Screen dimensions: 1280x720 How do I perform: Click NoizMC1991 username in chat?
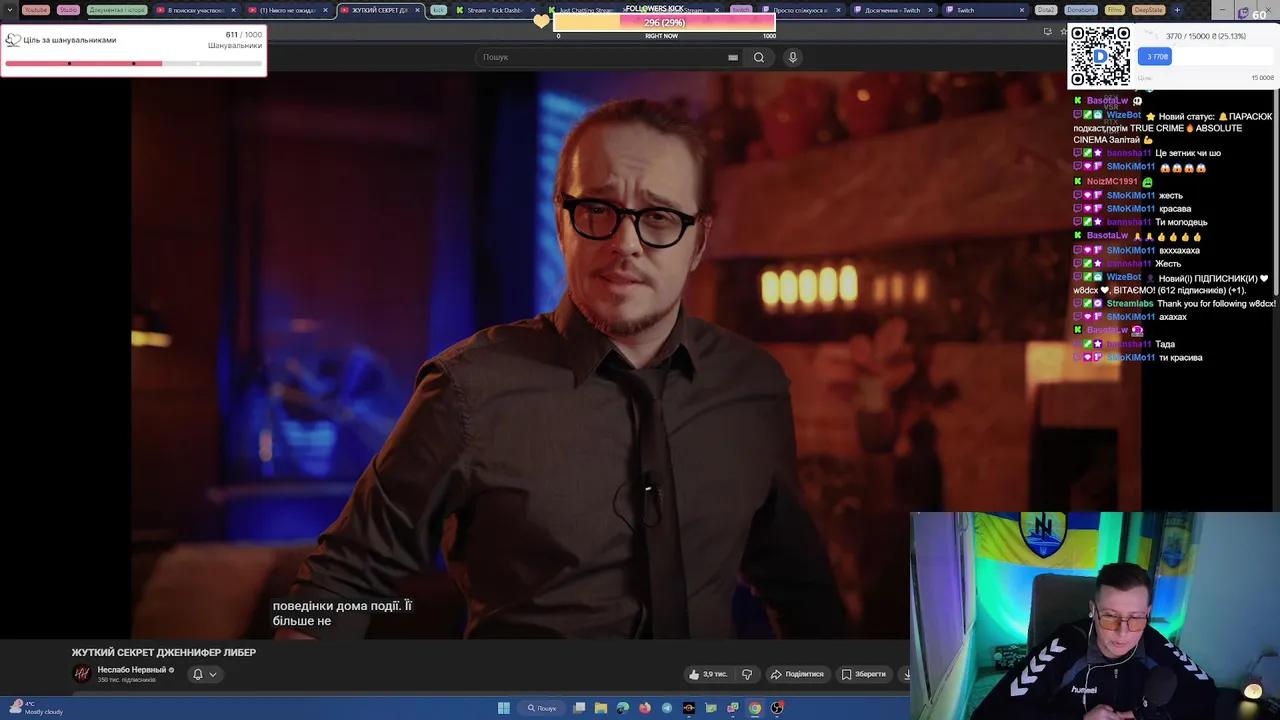(x=1112, y=182)
